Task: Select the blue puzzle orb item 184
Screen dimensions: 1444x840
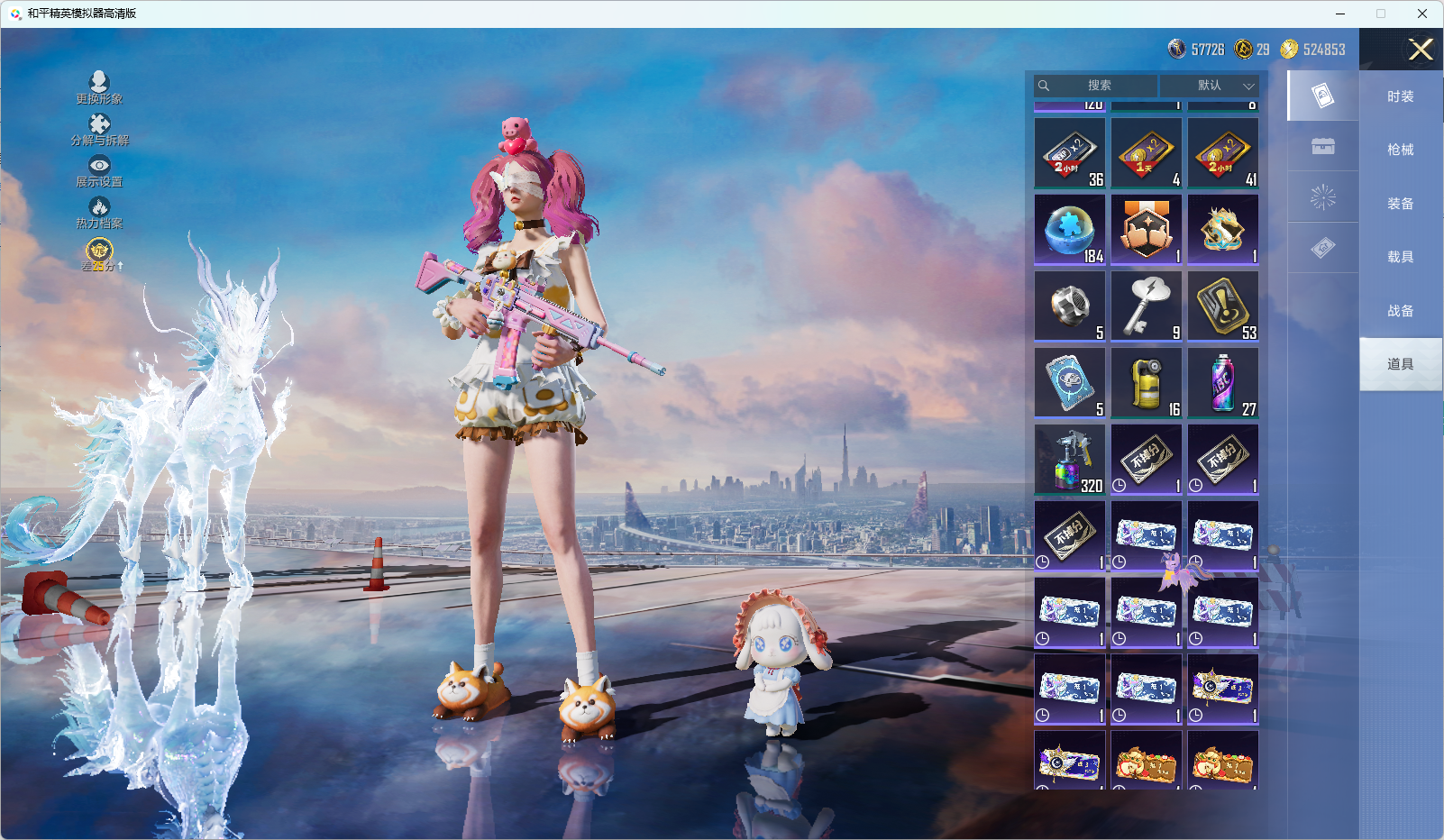Action: click(x=1070, y=230)
